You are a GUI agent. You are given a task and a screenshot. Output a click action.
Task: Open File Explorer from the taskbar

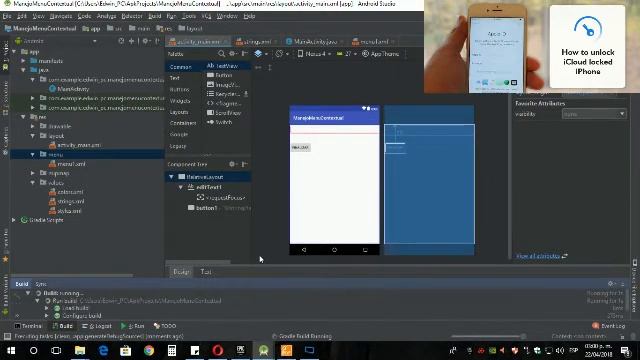pos(80,350)
